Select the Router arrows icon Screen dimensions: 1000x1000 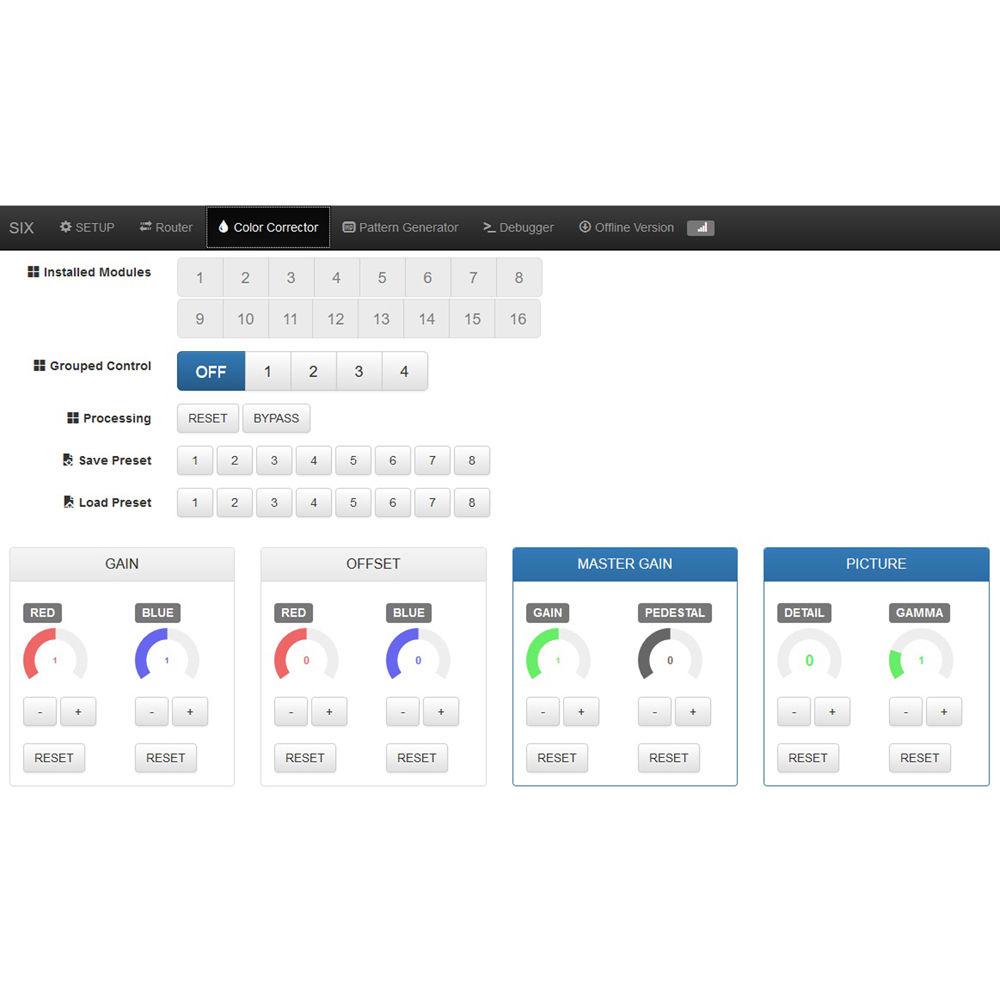pos(144,227)
